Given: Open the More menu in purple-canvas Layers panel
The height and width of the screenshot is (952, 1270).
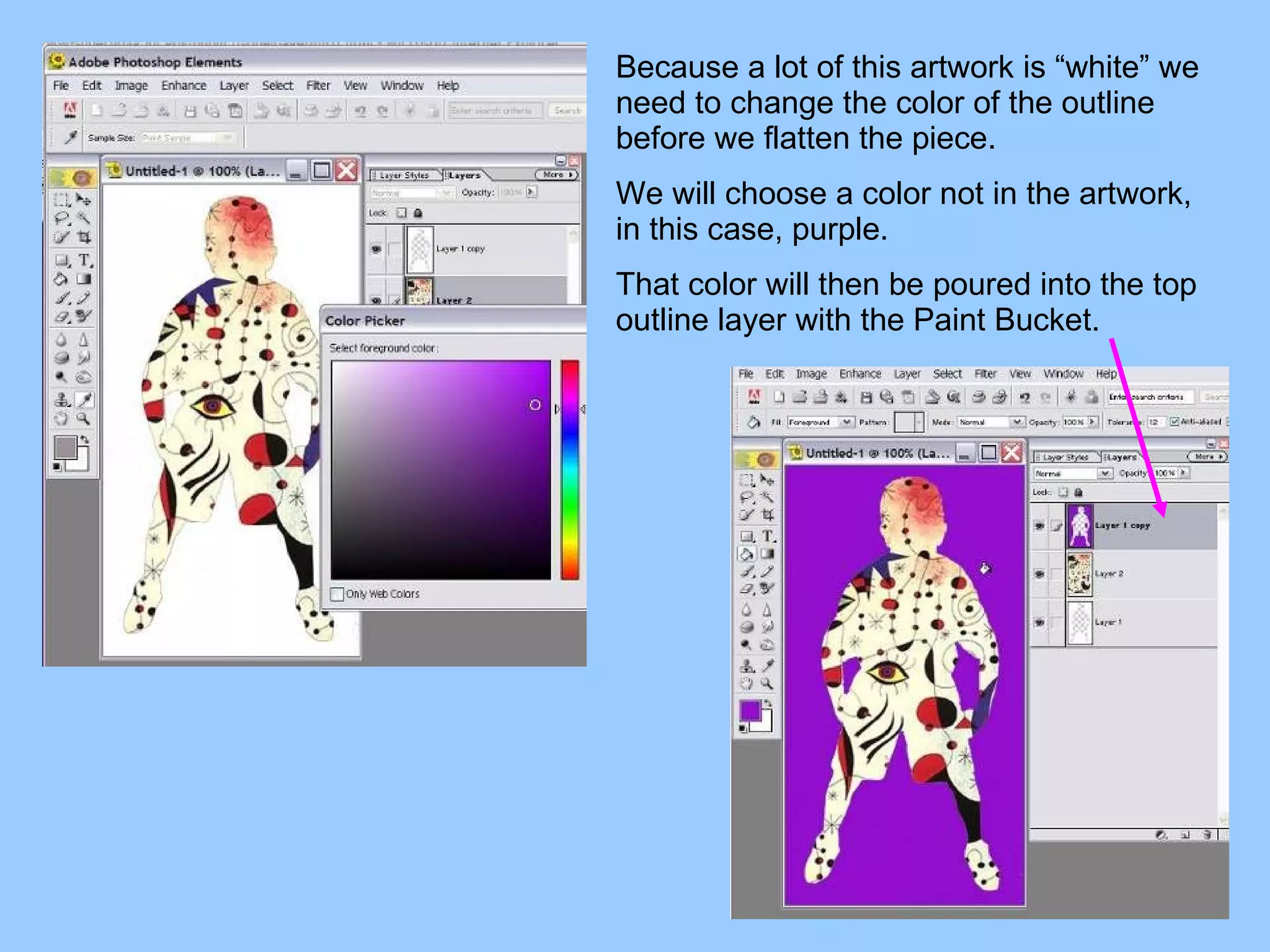Looking at the screenshot, I should coord(1207,457).
